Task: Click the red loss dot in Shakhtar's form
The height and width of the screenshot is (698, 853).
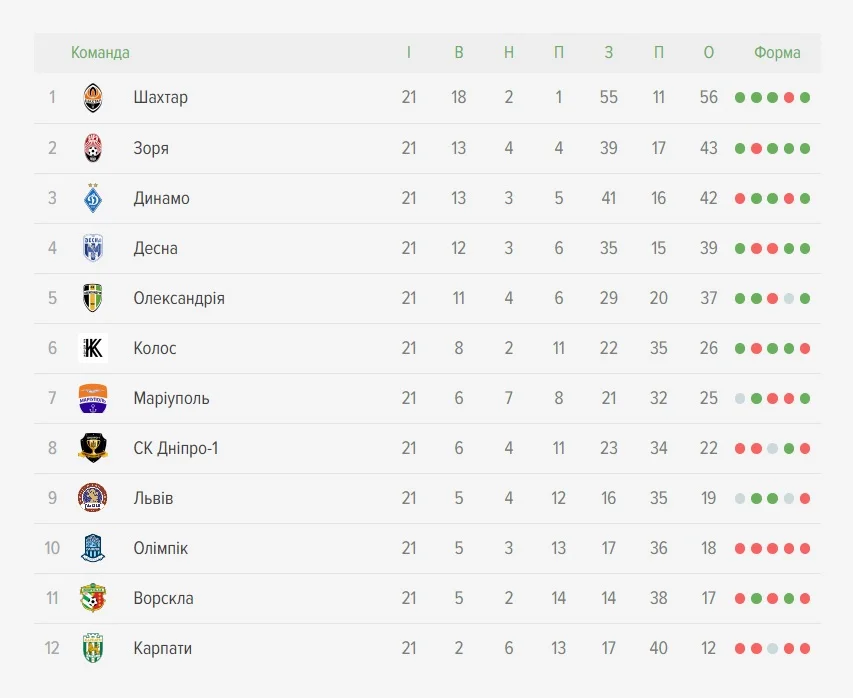Action: coord(789,98)
